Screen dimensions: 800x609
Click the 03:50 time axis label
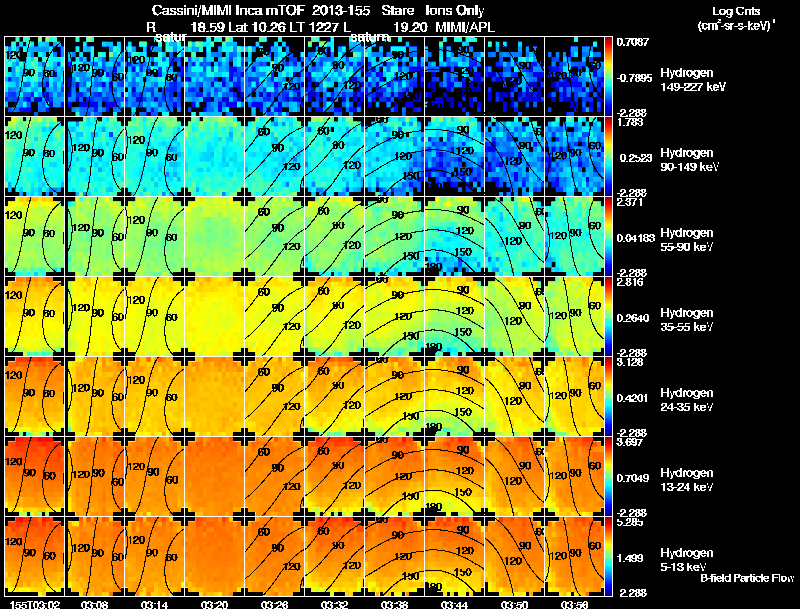coord(514,604)
